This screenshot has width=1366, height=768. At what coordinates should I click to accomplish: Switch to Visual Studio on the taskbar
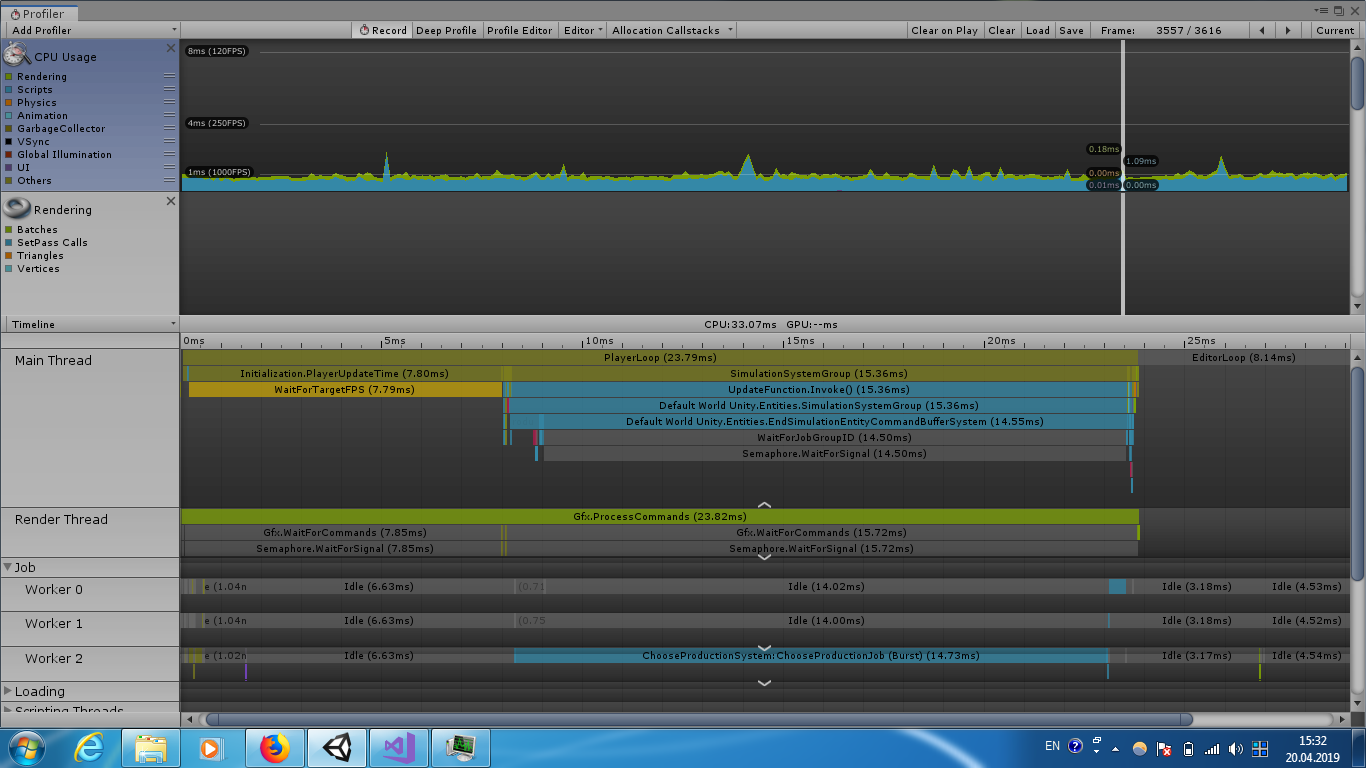click(399, 748)
